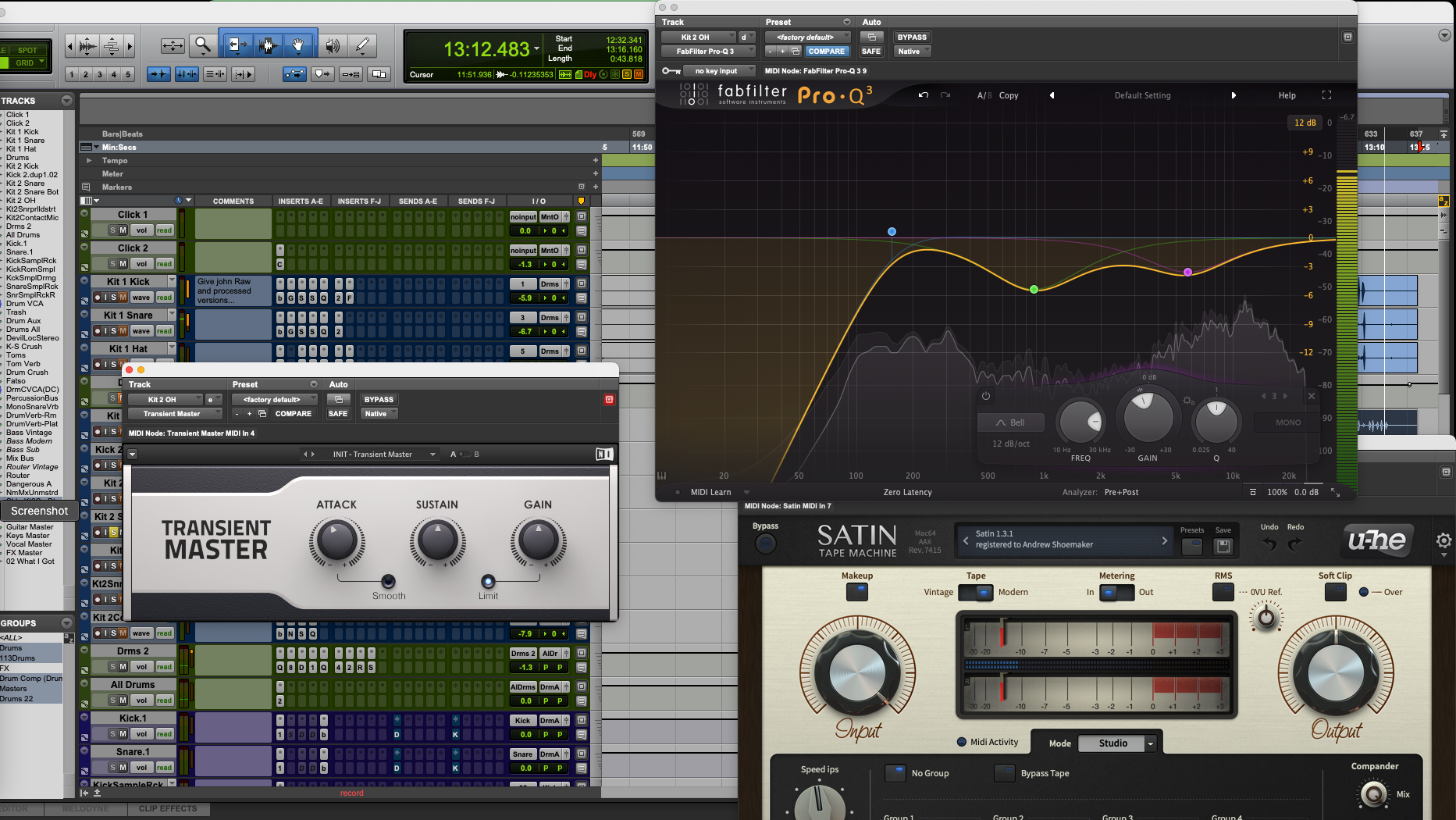Open the Groups list menu arrow
The height and width of the screenshot is (820, 1456).
(x=66, y=623)
